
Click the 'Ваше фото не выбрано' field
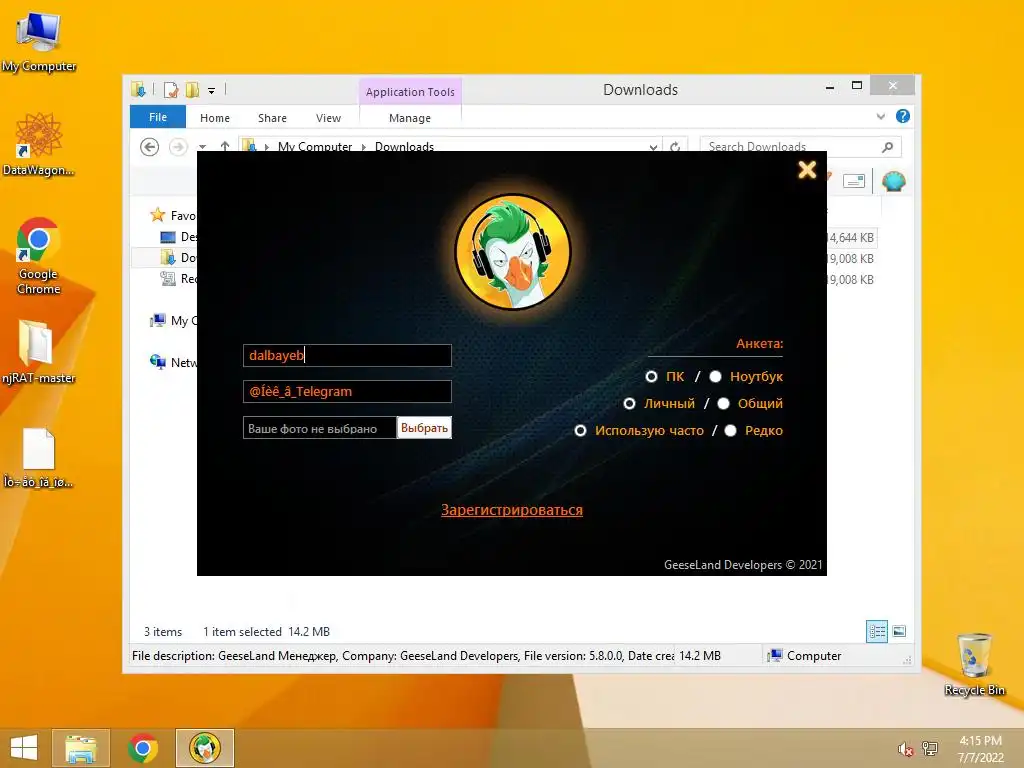tap(319, 428)
